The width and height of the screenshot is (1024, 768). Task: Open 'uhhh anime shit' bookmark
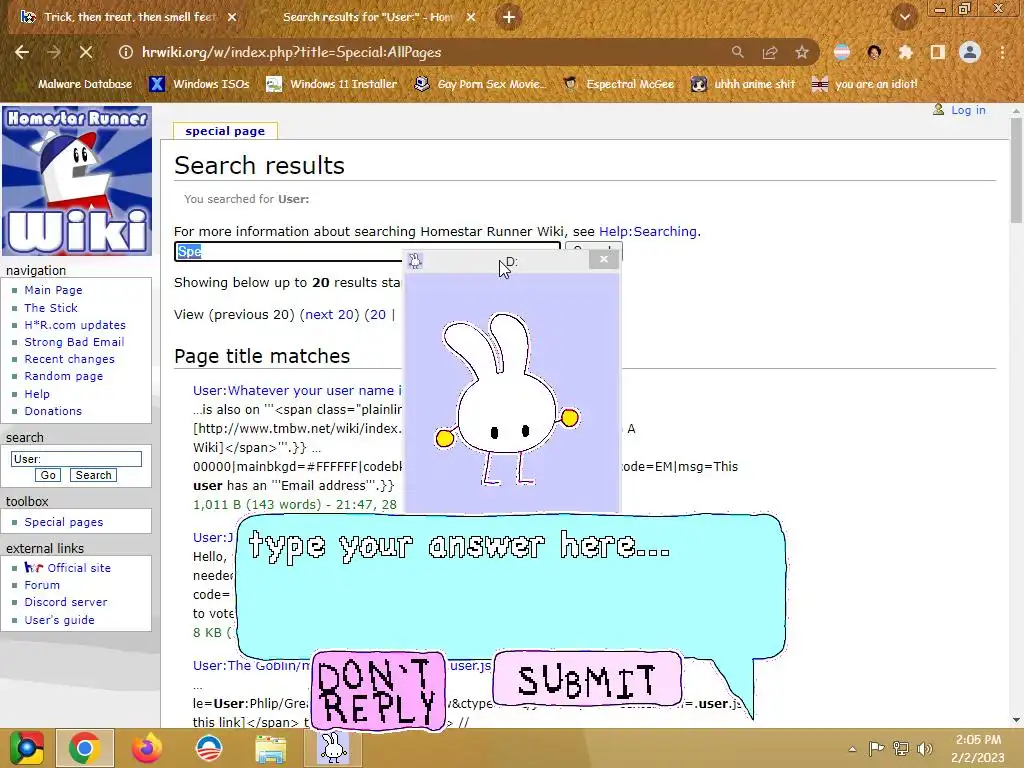743,84
